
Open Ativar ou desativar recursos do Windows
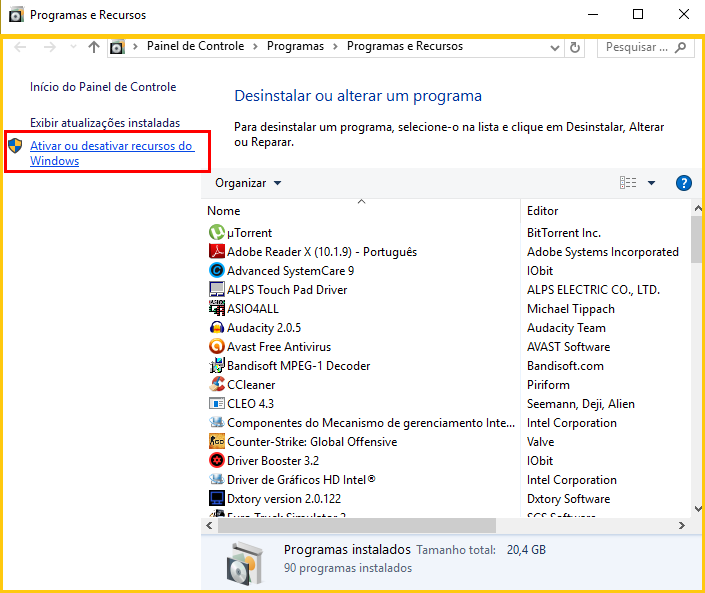(112, 153)
